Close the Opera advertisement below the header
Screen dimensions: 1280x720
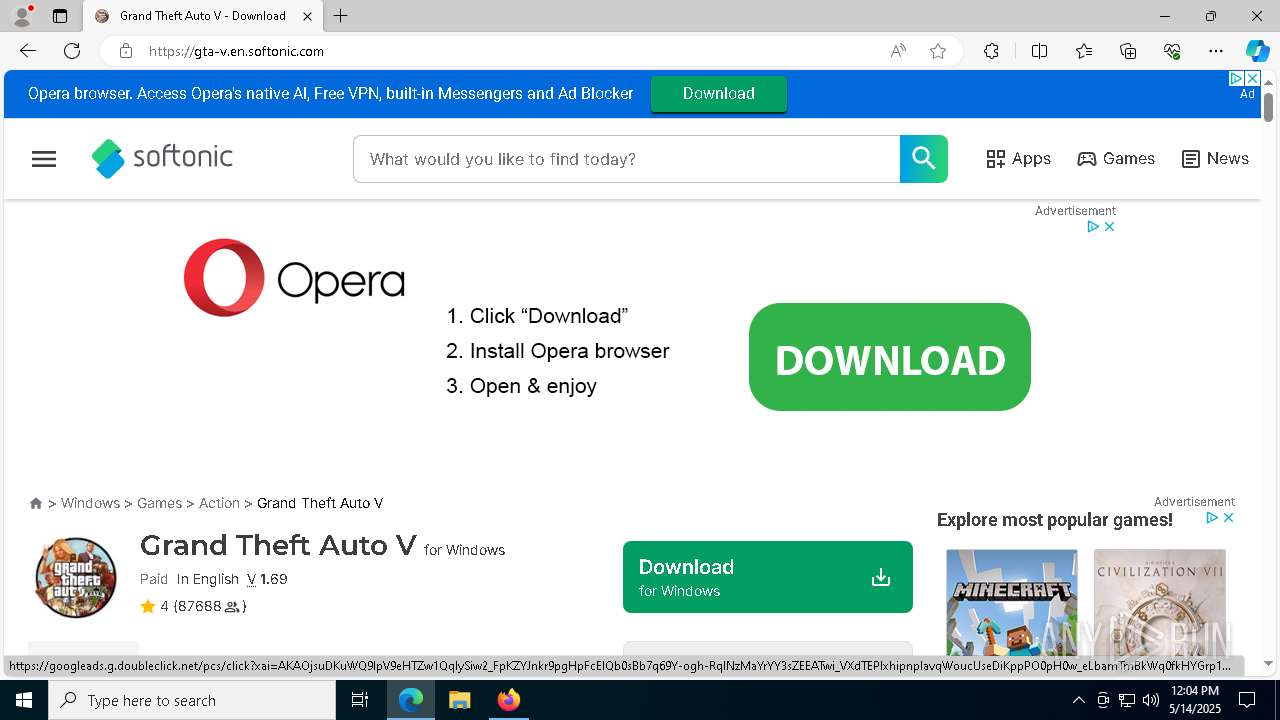(x=1109, y=227)
